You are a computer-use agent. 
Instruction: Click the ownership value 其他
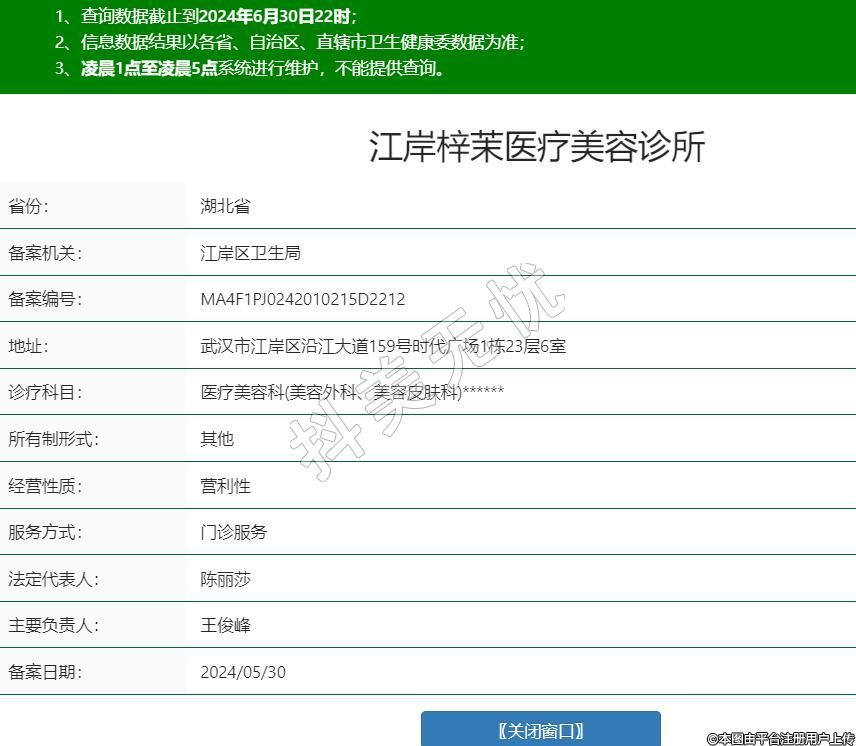[x=217, y=439]
